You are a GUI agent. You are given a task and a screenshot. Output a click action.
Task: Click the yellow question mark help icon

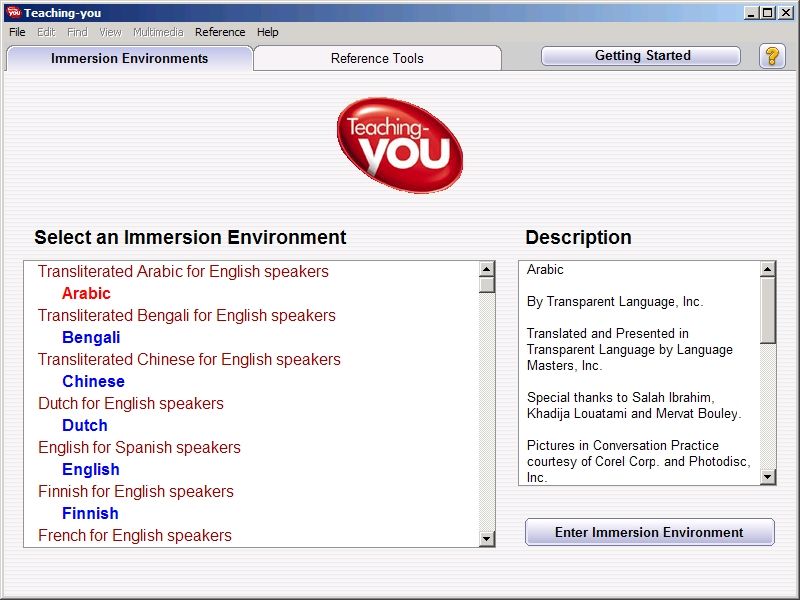[772, 56]
